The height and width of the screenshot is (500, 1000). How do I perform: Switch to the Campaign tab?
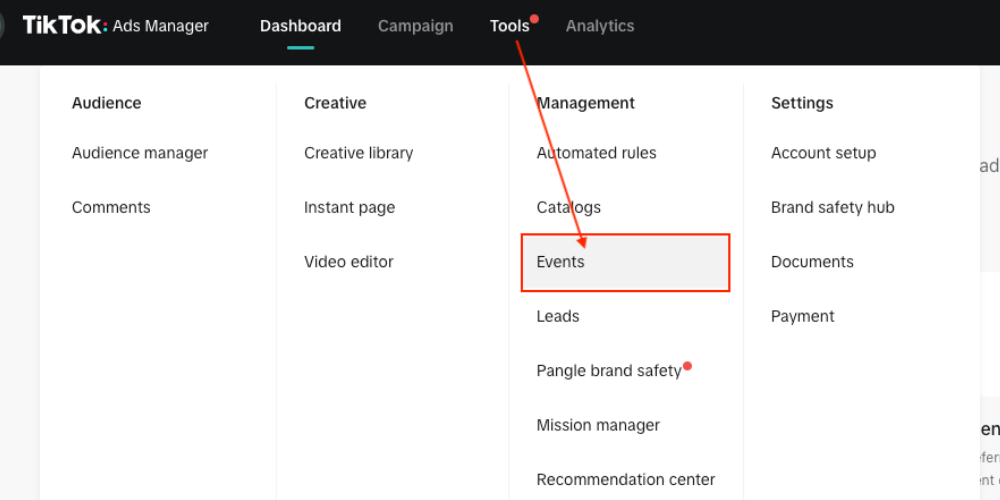pyautogui.click(x=415, y=26)
